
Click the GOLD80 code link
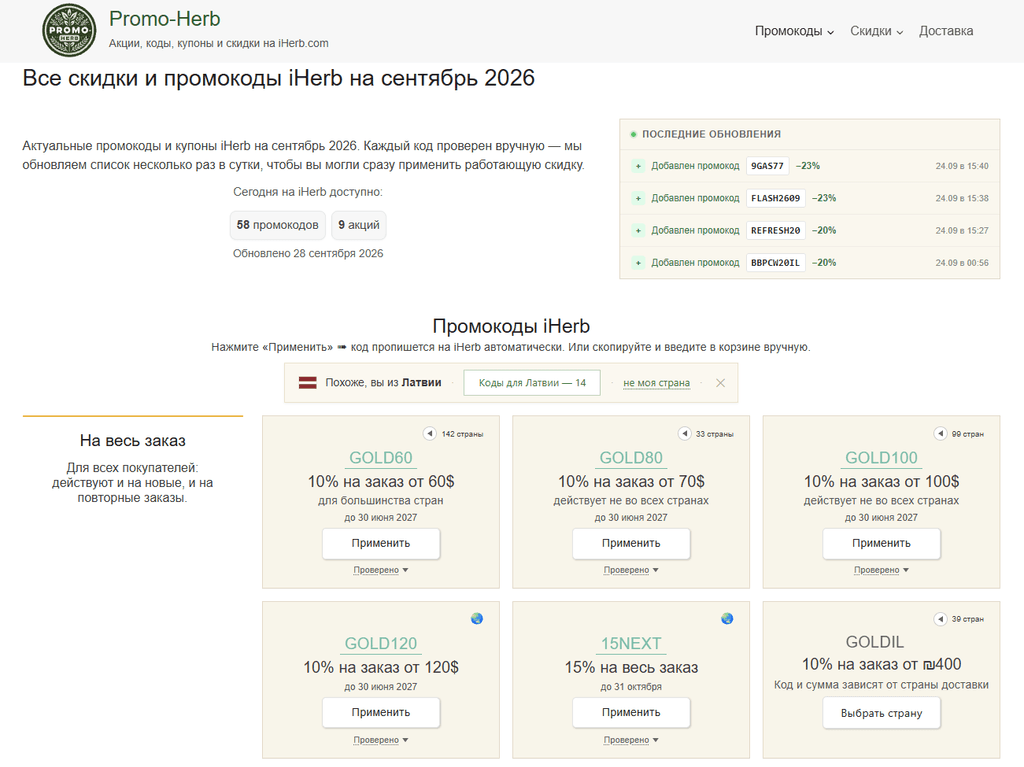(x=631, y=458)
